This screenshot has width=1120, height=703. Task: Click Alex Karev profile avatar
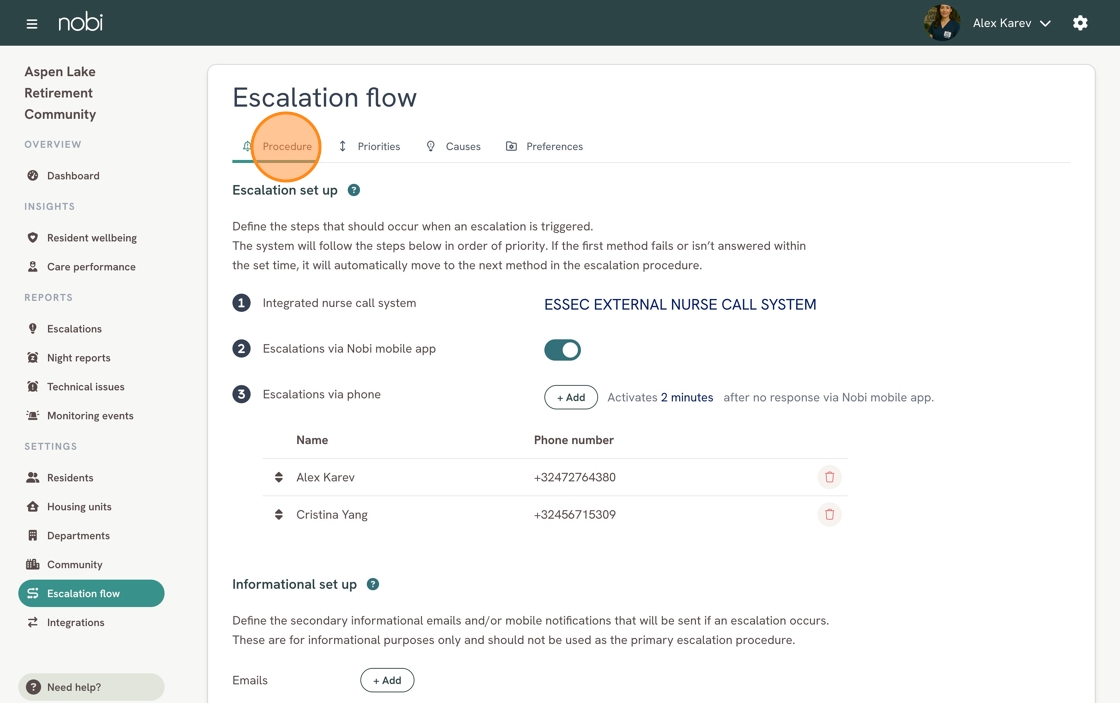pos(941,23)
